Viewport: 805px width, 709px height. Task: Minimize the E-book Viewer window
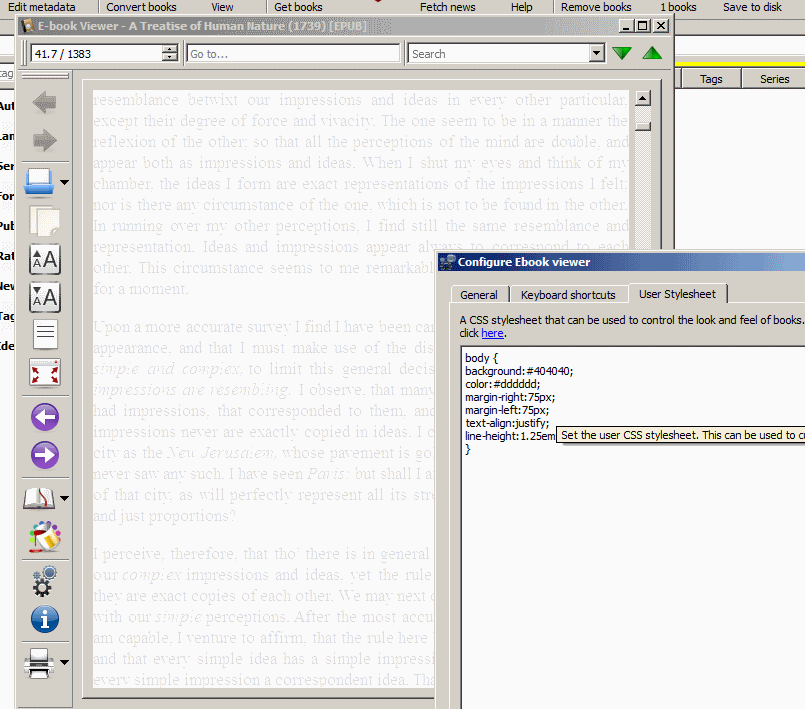[x=625, y=26]
